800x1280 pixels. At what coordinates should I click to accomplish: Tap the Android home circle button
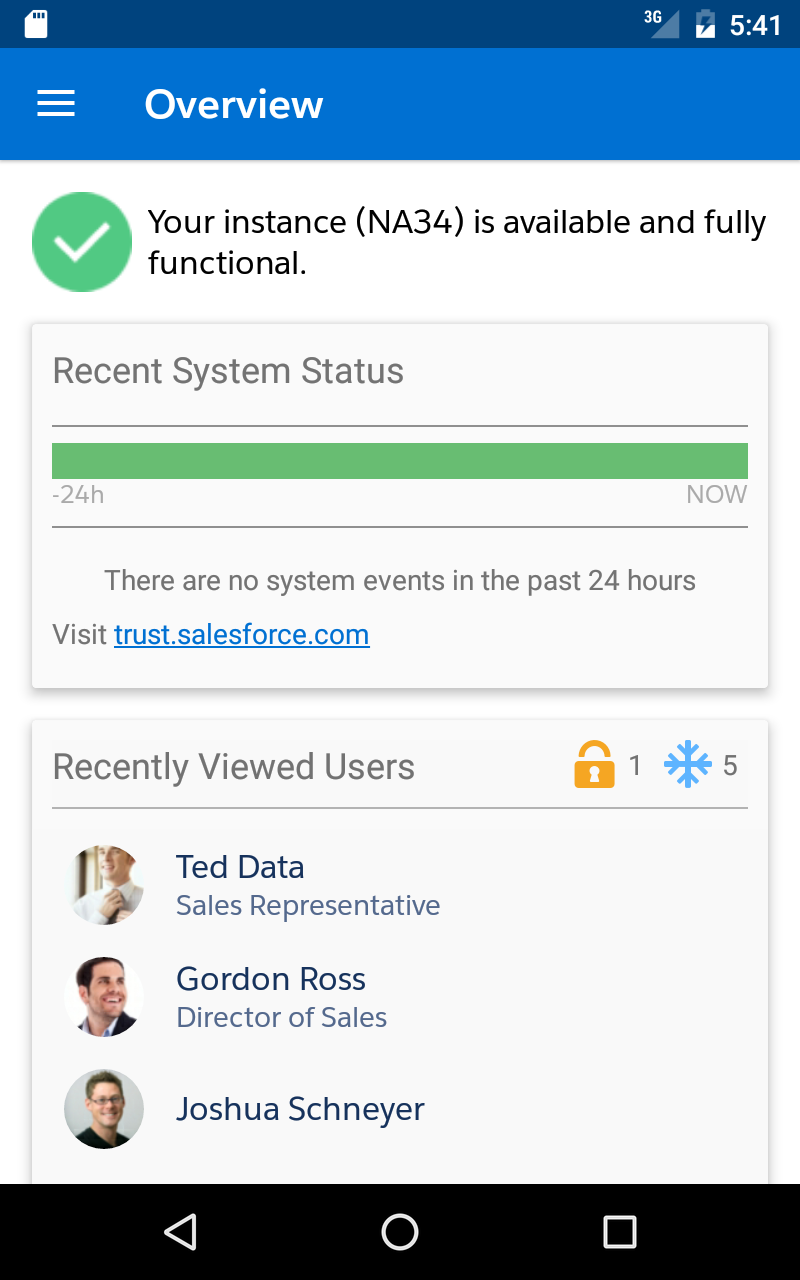pos(400,1232)
